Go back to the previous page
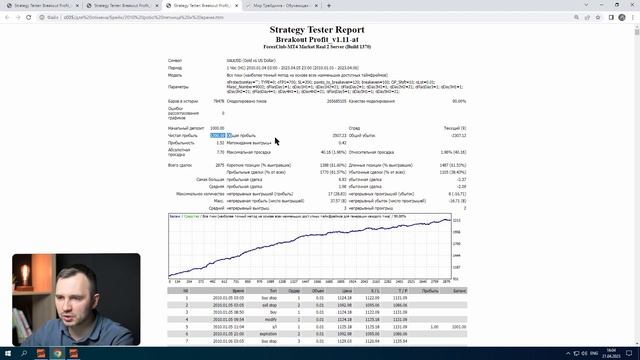Image resolution: width=640 pixels, height=360 pixels. (7, 18)
